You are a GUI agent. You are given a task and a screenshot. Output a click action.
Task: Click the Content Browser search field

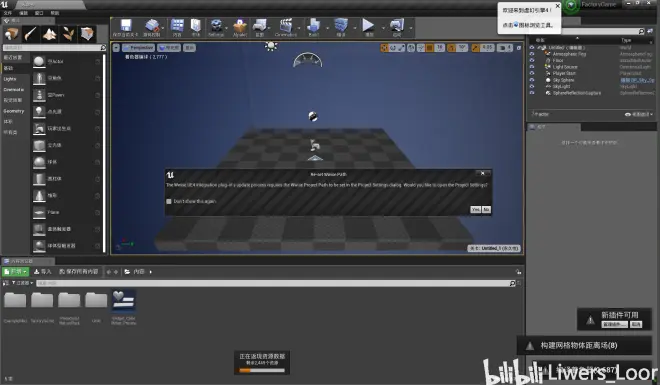(276, 284)
